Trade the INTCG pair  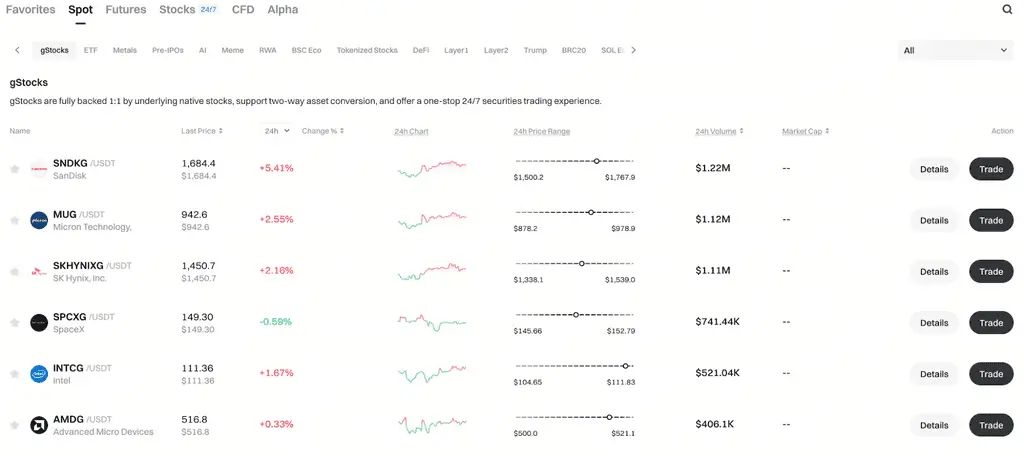click(x=991, y=374)
